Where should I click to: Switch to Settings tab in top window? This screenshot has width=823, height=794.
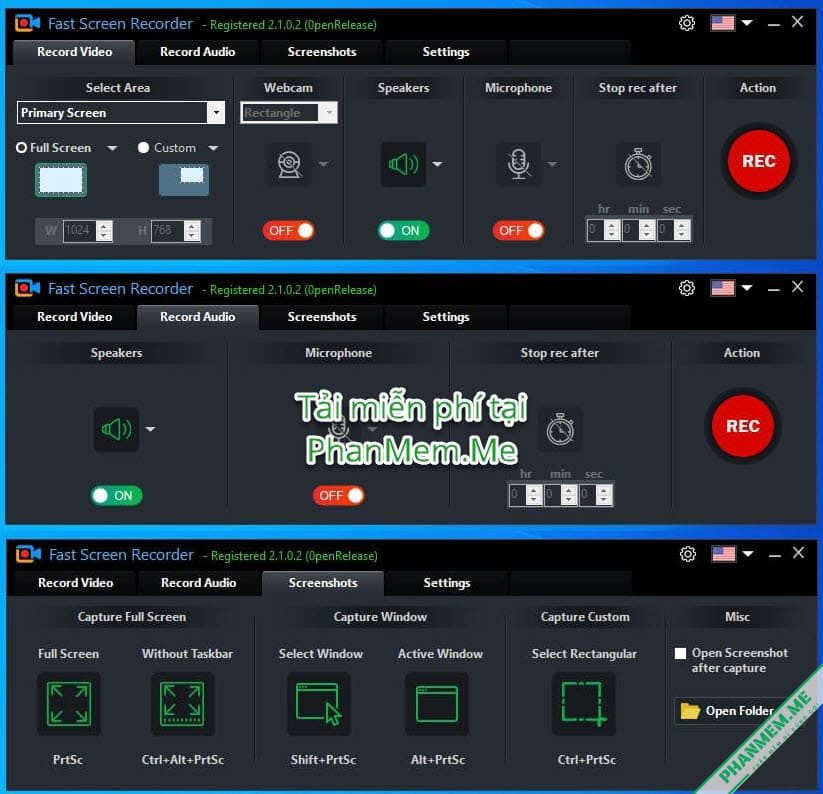[x=446, y=52]
